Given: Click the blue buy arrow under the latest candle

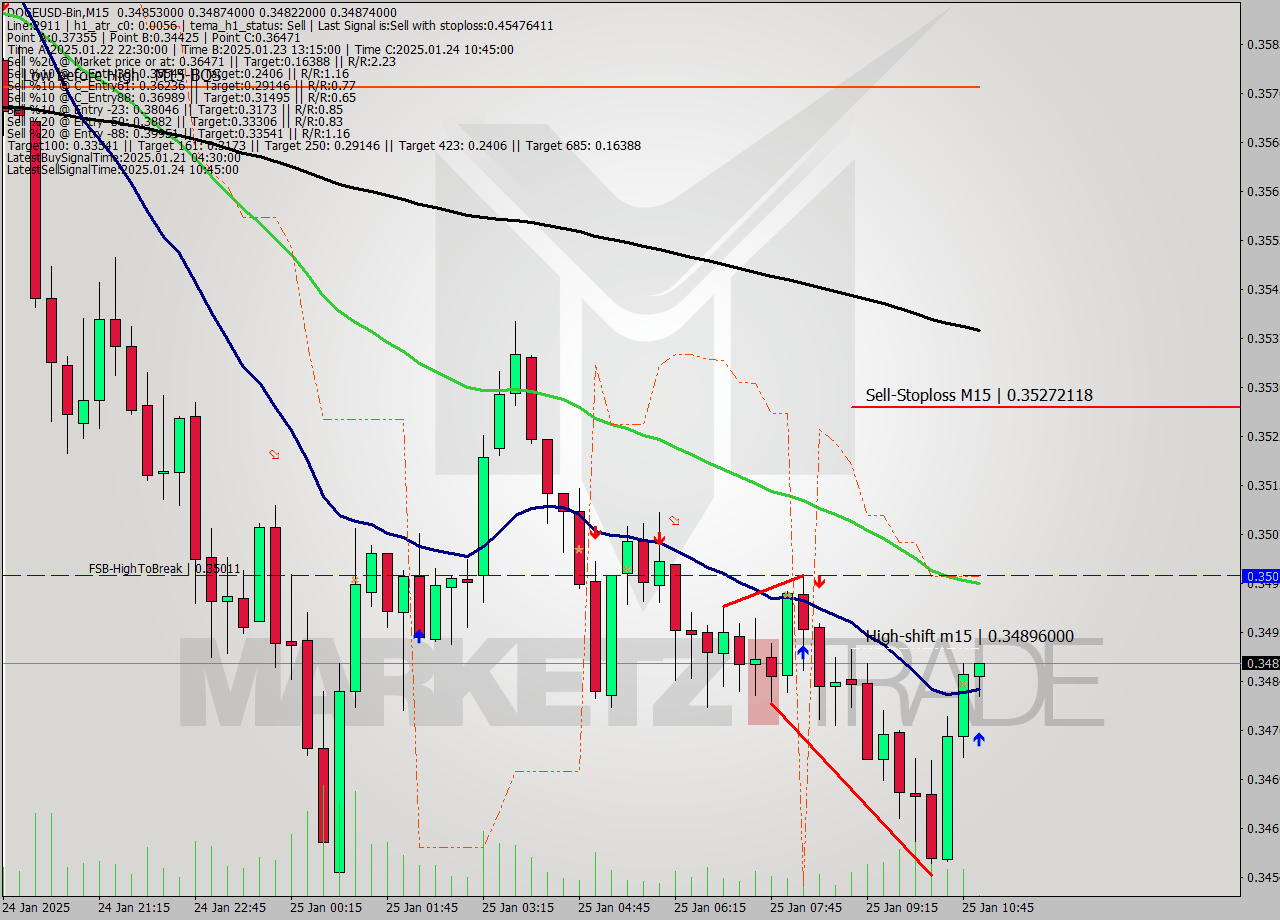Looking at the screenshot, I should tap(979, 739).
